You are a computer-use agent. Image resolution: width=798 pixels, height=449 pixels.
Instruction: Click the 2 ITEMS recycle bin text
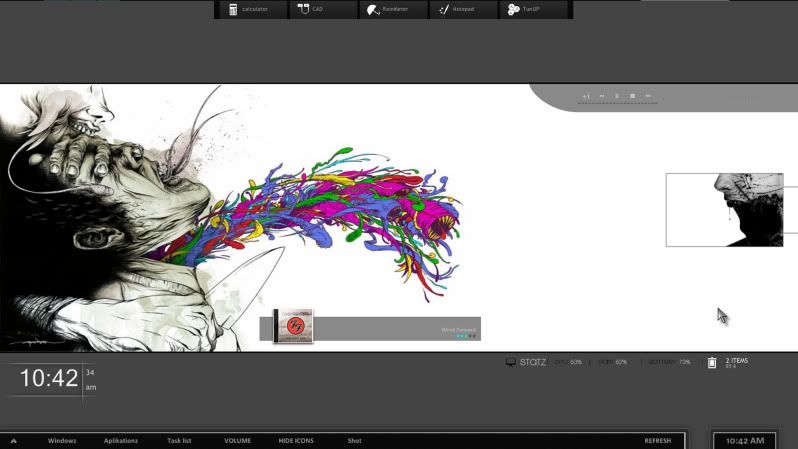pyautogui.click(x=736, y=362)
